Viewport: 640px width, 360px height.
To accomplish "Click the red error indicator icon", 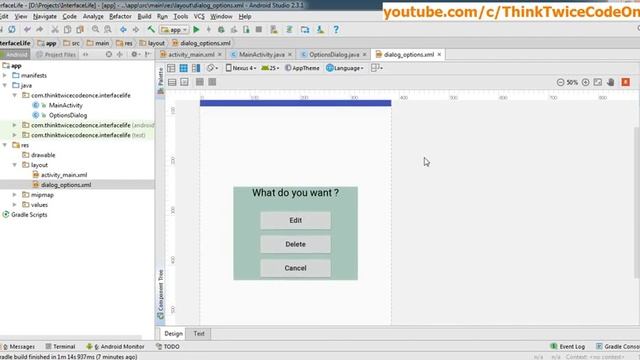I will [626, 82].
